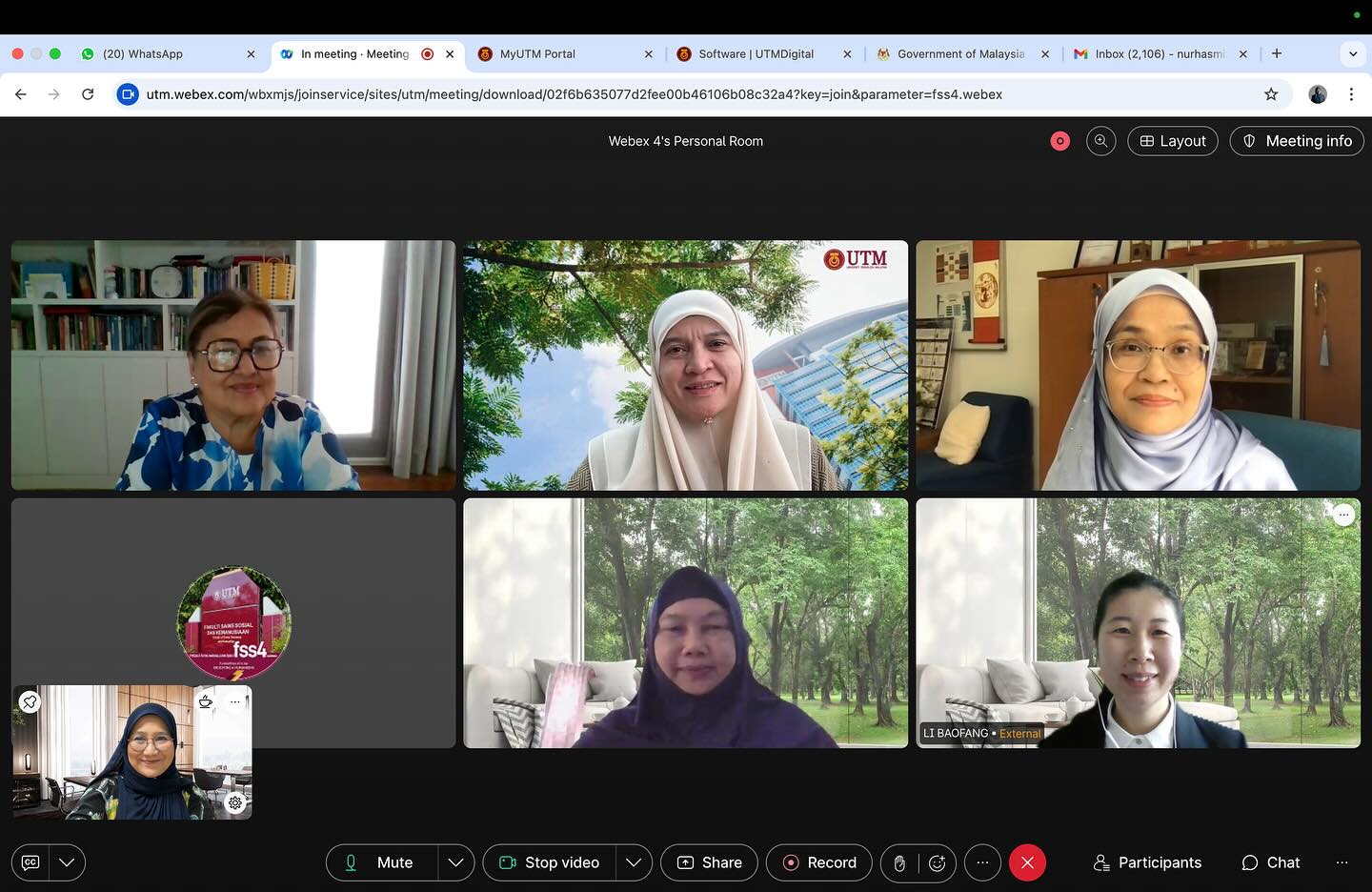This screenshot has height=892, width=1372.
Task: Open more options in control bar
Action: (982, 862)
